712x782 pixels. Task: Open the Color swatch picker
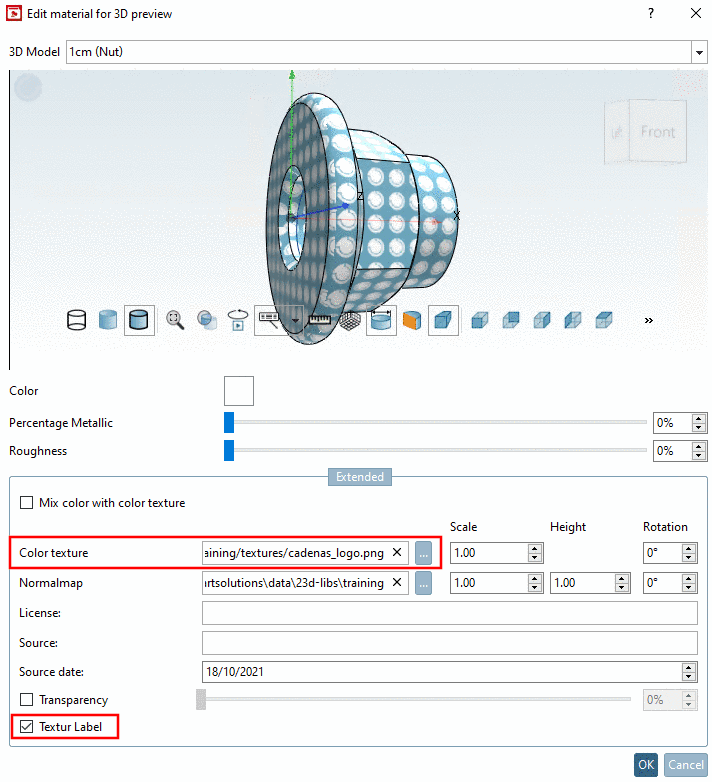pos(239,391)
